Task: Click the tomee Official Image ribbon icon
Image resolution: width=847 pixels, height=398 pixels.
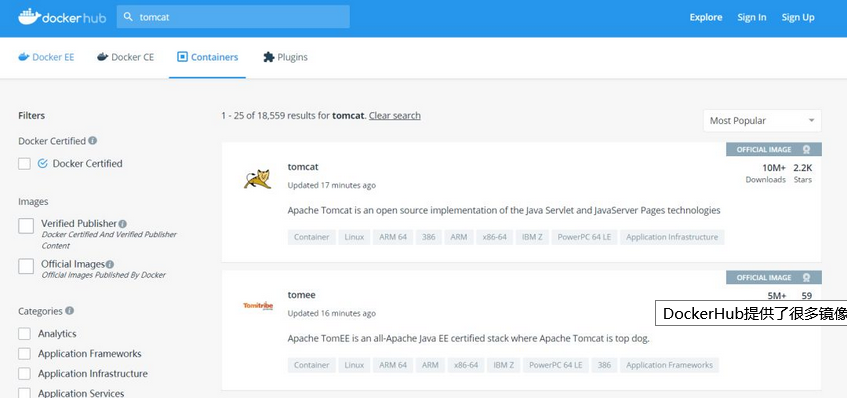Action: click(806, 278)
